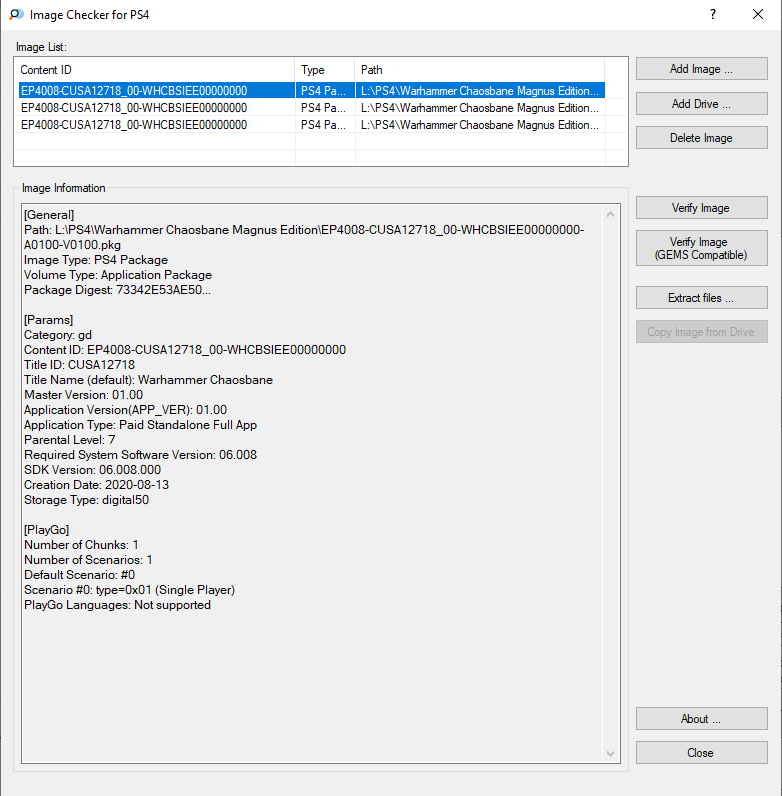Click the Application Version(APP_VER) line

pyautogui.click(x=125, y=410)
